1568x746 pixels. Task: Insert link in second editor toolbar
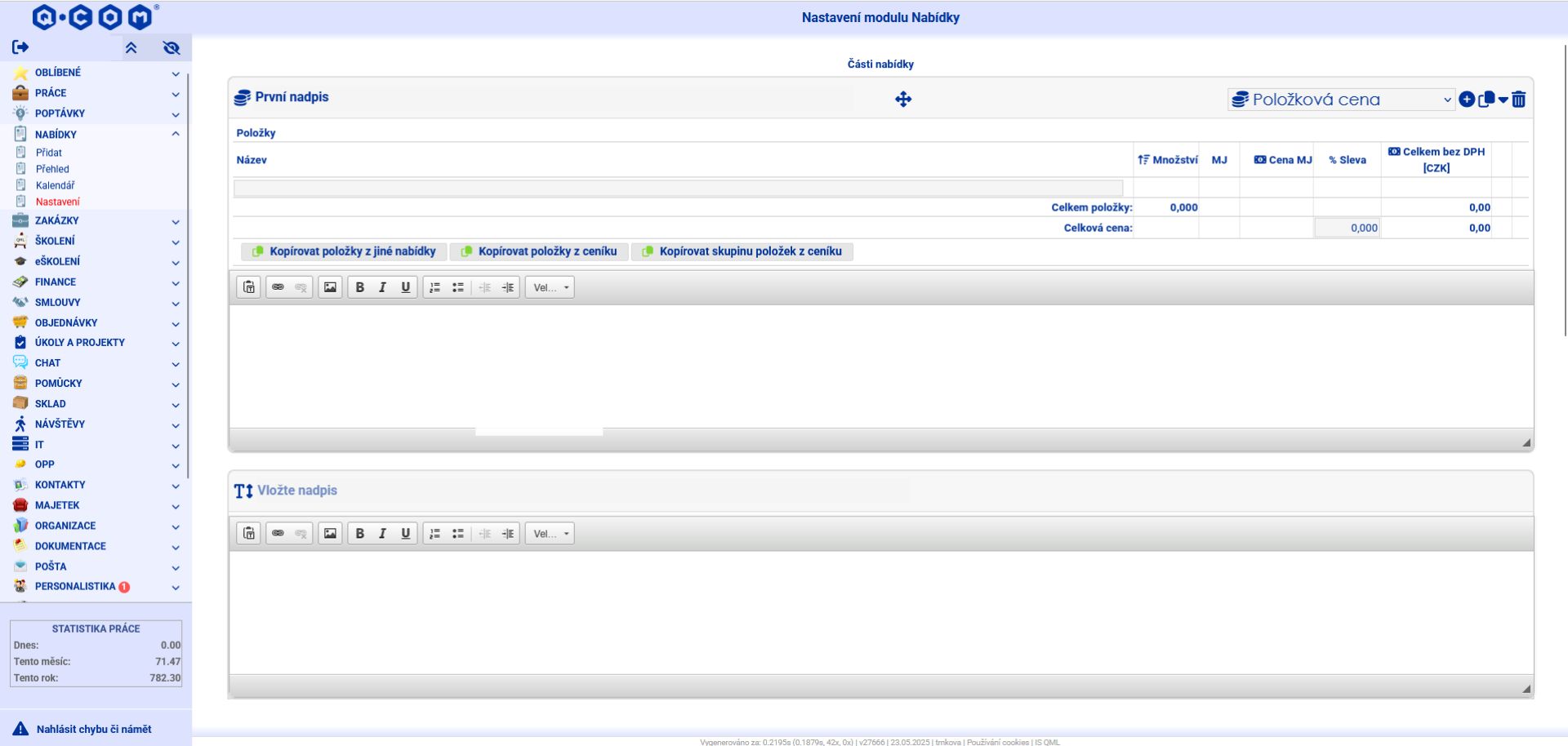pos(278,534)
